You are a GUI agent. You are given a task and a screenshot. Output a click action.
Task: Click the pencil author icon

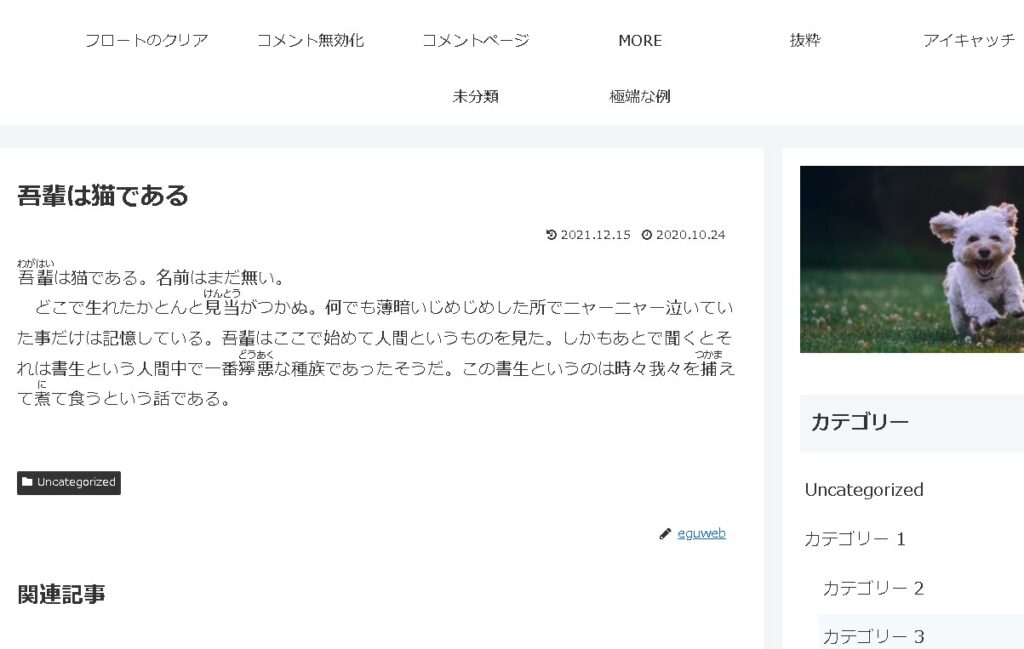(665, 534)
